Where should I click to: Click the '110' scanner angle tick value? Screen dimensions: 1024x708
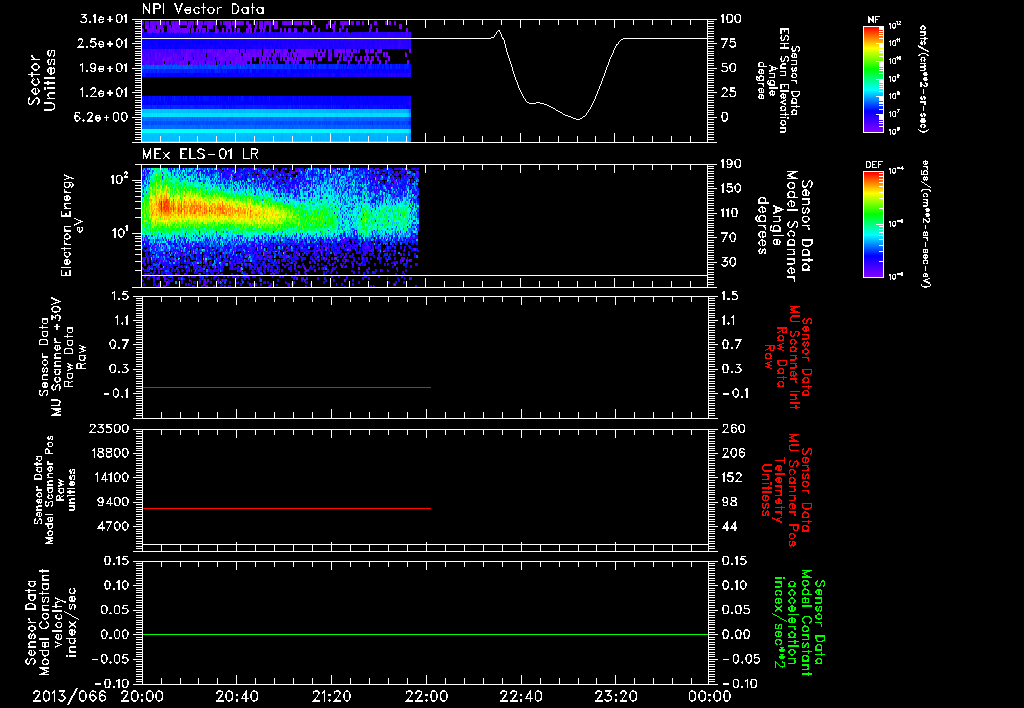[731, 213]
